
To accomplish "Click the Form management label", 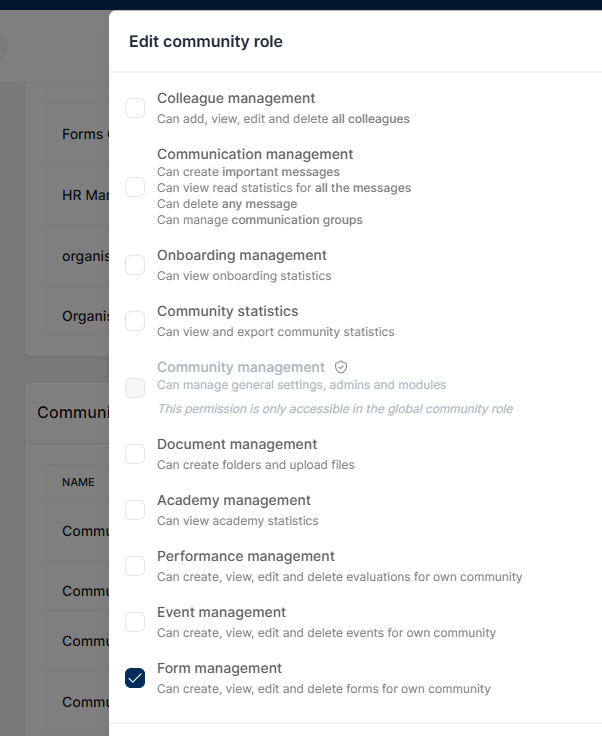I will [x=219, y=668].
